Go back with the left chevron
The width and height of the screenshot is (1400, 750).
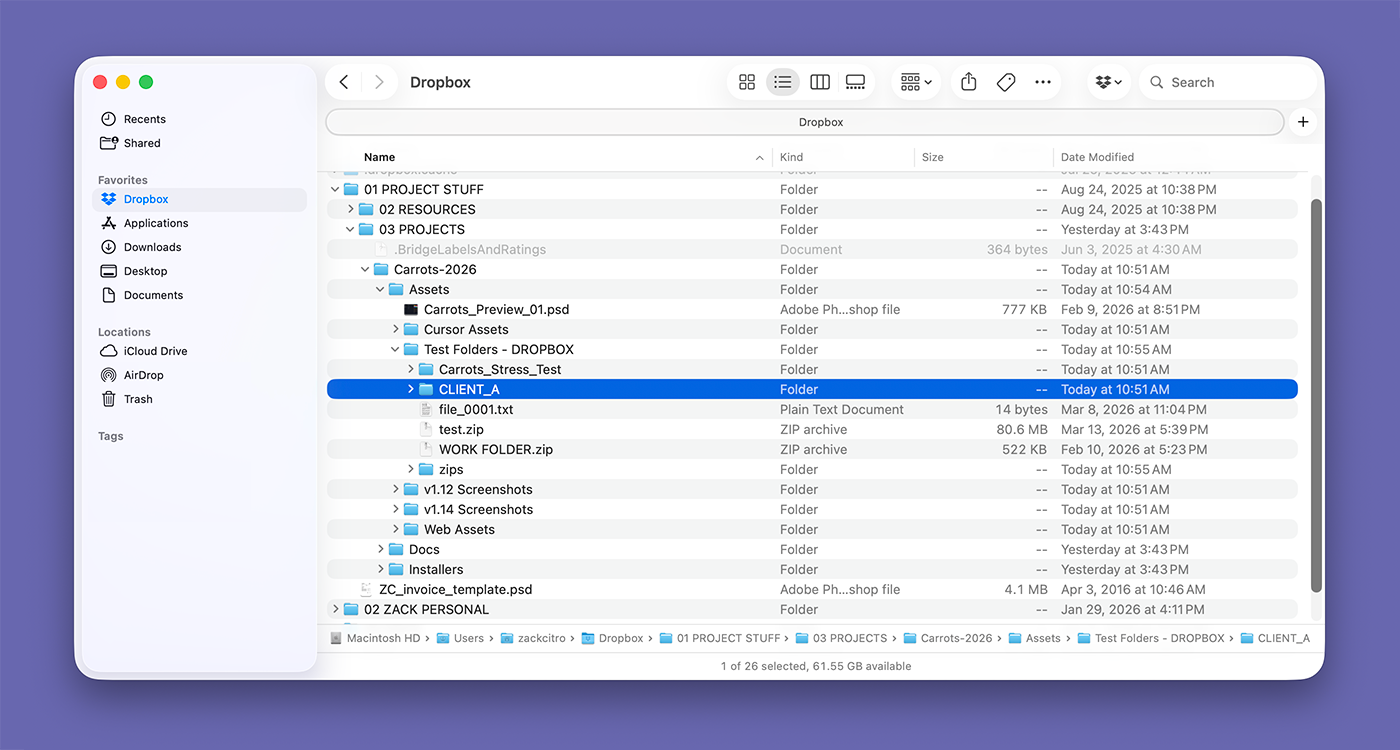coord(344,82)
